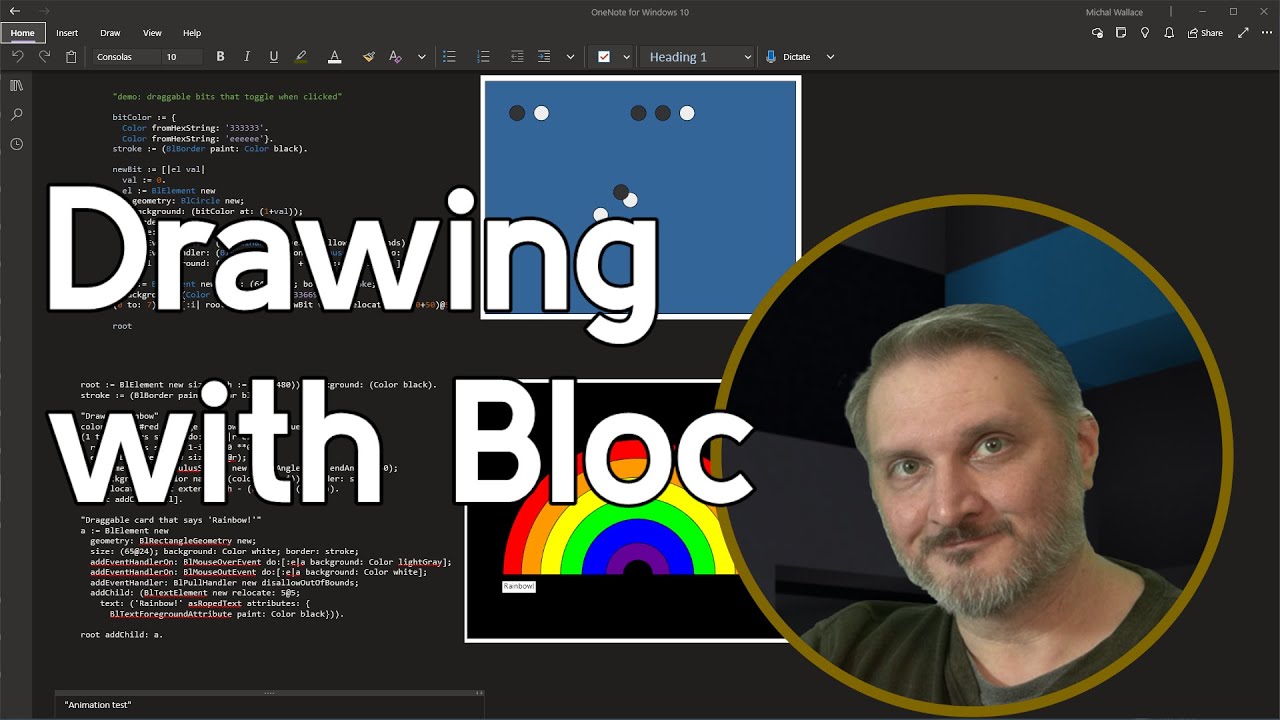This screenshot has height=720, width=1280.
Task: Toggle underline formatting
Action: click(x=274, y=57)
